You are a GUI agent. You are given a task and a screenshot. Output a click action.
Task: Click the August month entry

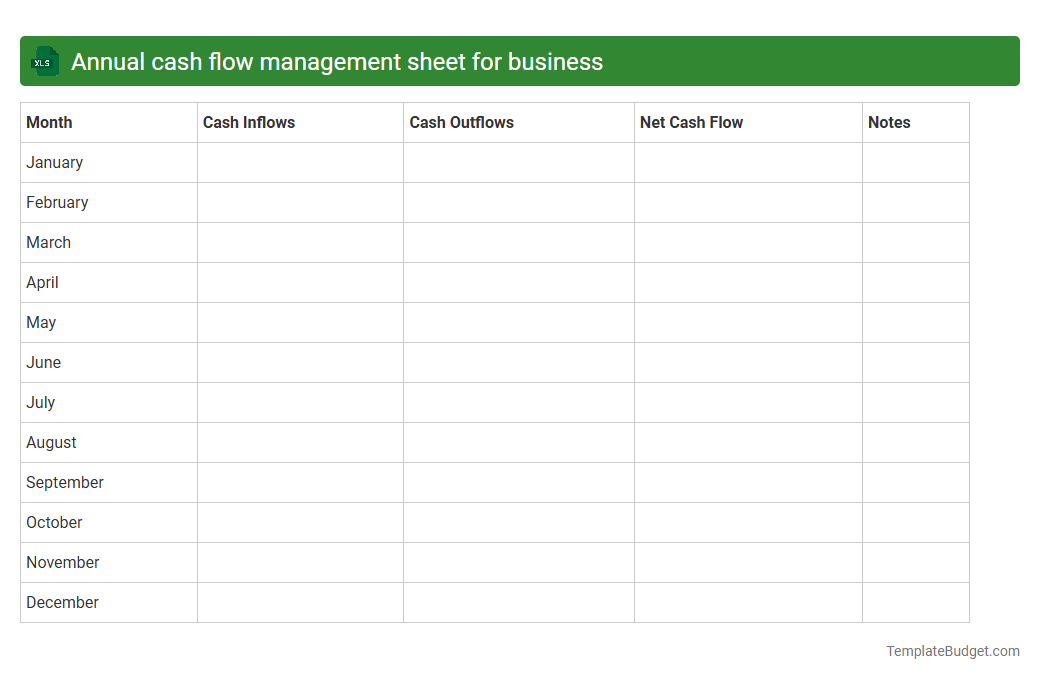point(51,442)
